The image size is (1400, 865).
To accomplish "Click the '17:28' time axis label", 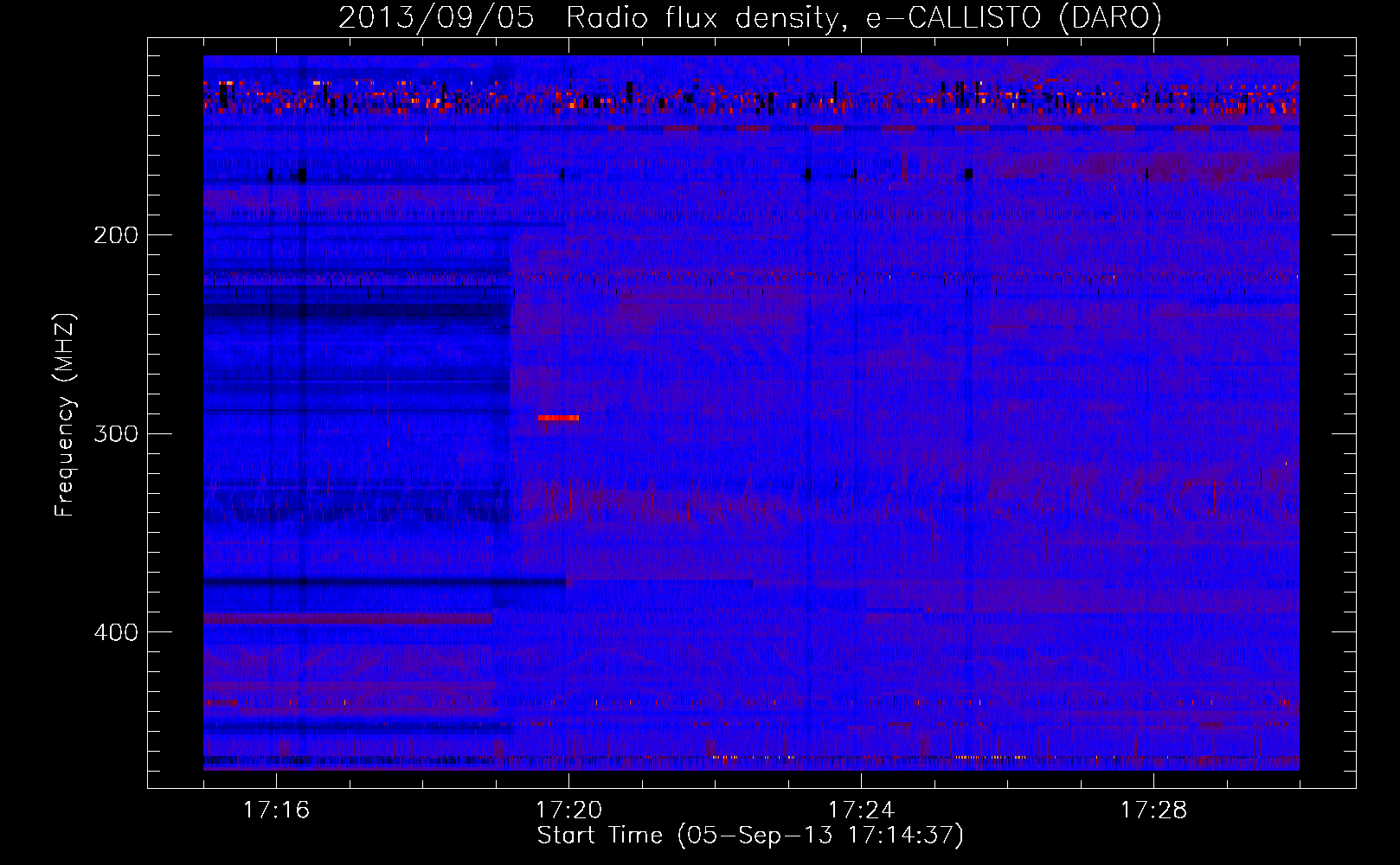I will [1153, 810].
